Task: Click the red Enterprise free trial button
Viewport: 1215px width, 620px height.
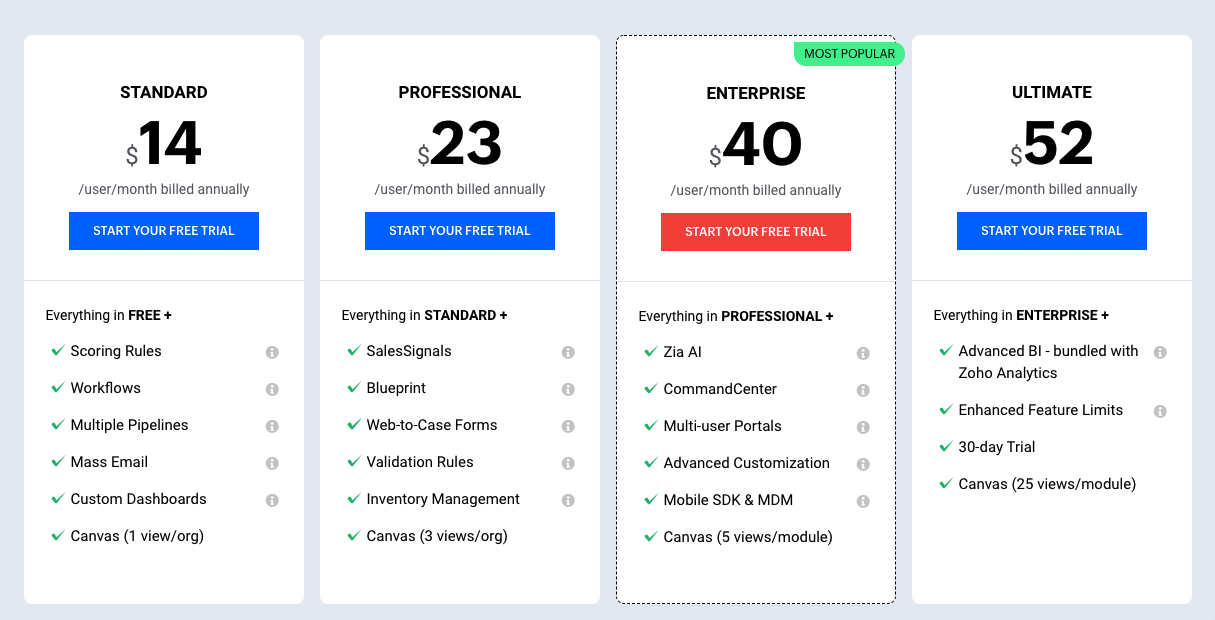Action: coord(756,232)
